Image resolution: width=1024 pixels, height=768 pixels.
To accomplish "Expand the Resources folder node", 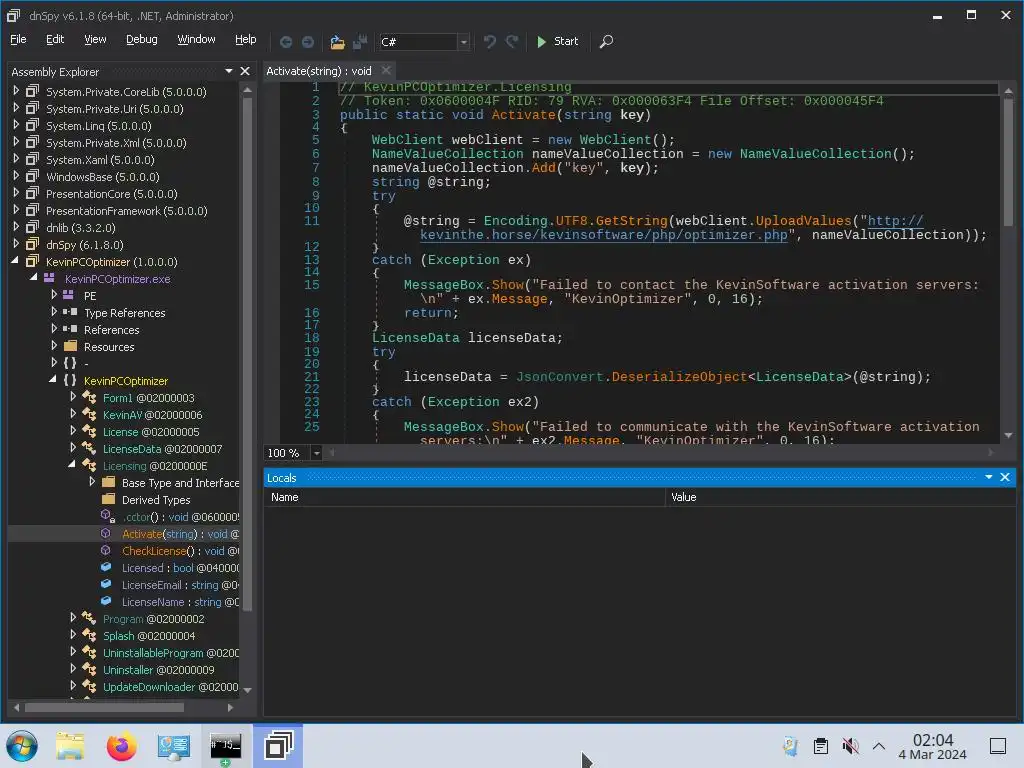I will [54, 345].
